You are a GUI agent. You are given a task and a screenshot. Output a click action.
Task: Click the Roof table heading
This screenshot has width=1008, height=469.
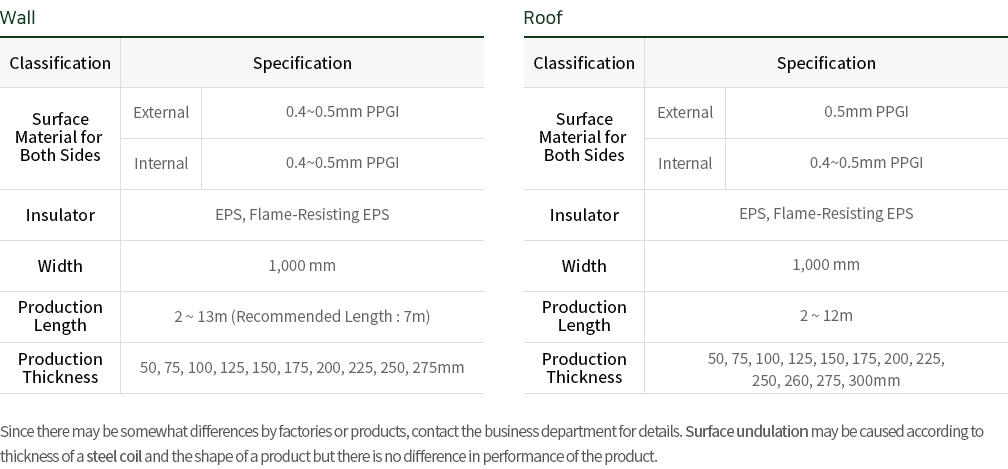coord(543,18)
